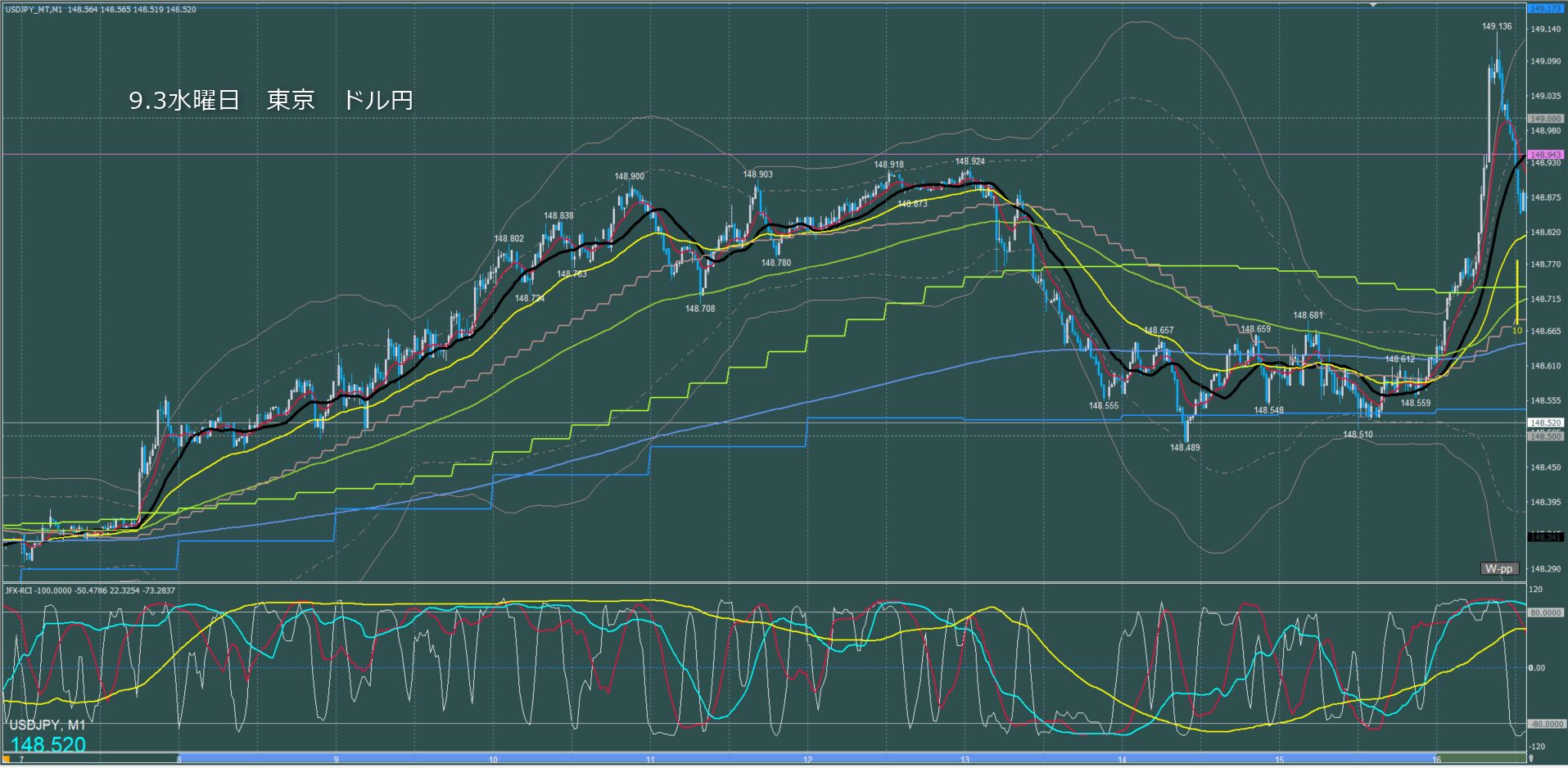Click the white 148.520 current price tag
This screenshot has height=768, width=1568.
point(1545,422)
